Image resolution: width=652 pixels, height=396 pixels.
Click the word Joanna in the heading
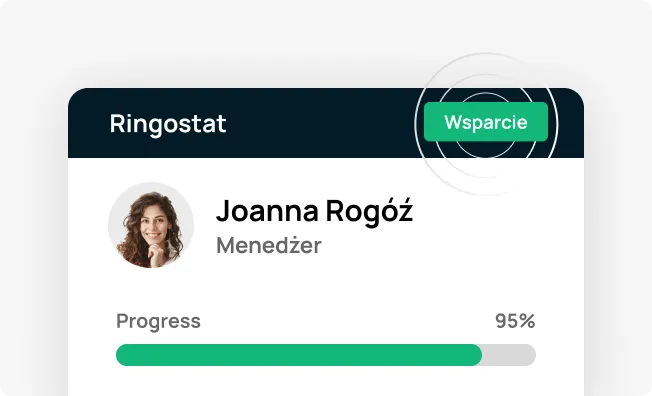coord(267,211)
